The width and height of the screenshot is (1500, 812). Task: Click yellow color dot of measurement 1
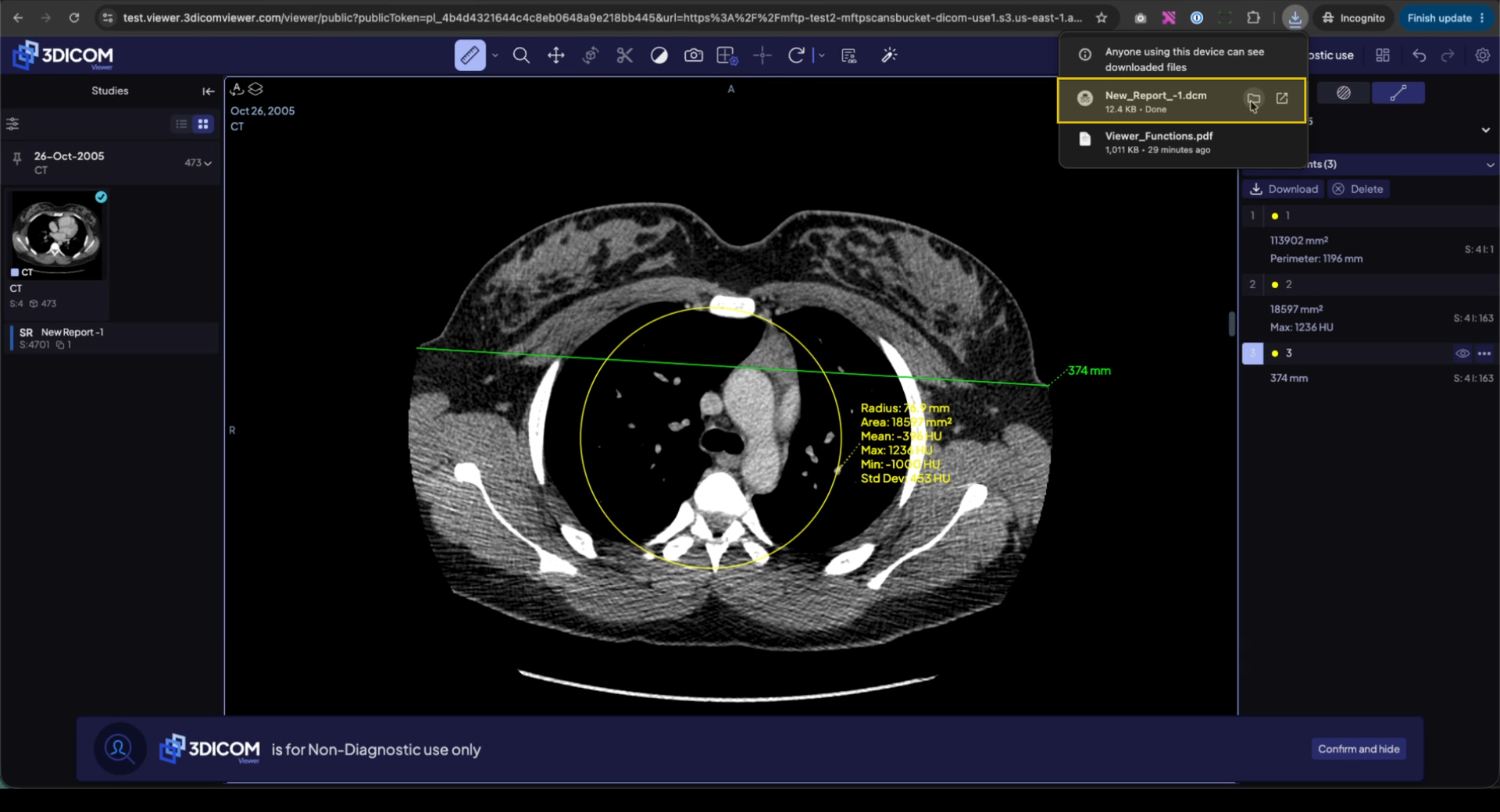coord(1275,216)
